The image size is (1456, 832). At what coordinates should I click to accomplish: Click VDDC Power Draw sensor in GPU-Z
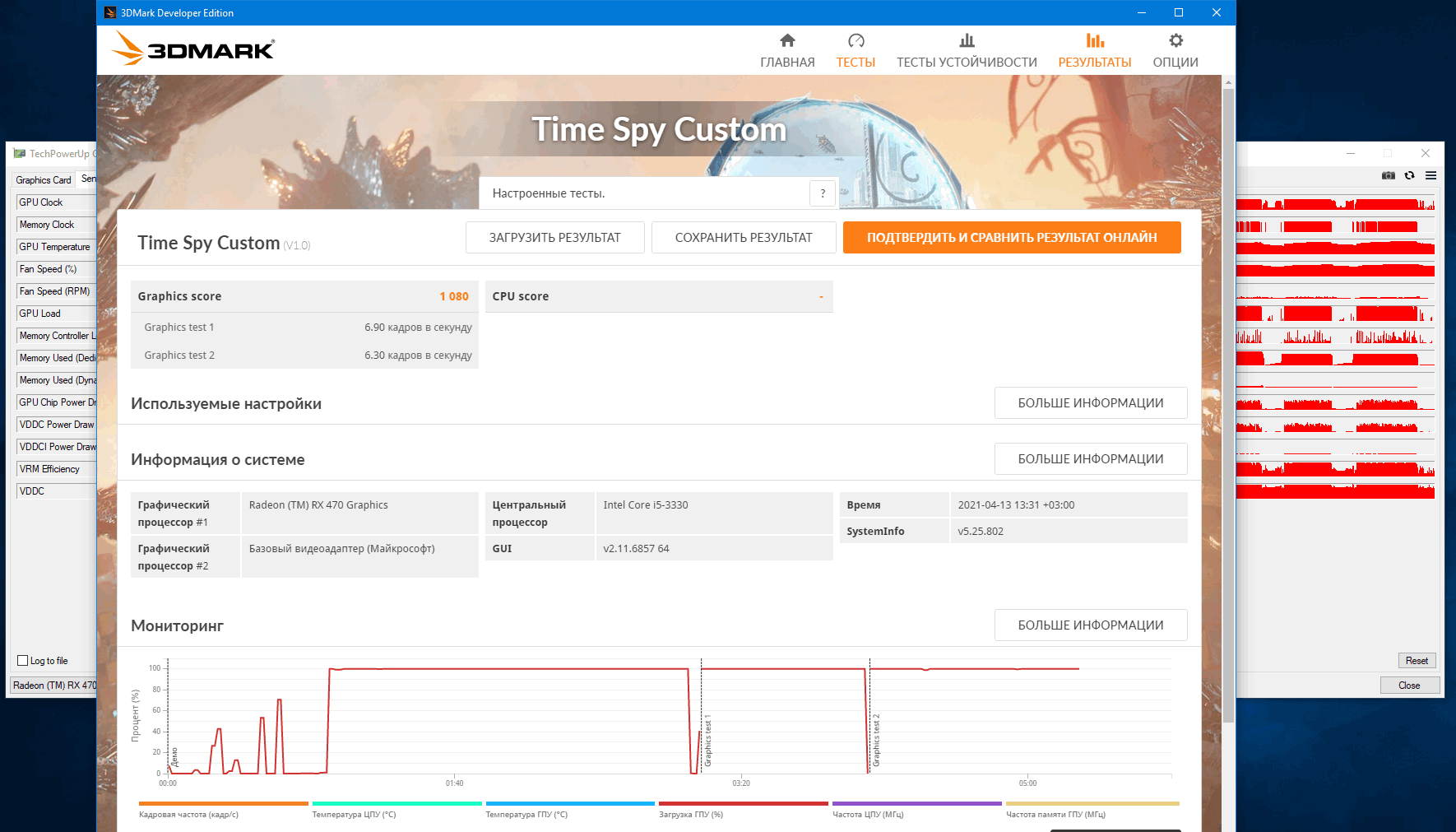[56, 425]
